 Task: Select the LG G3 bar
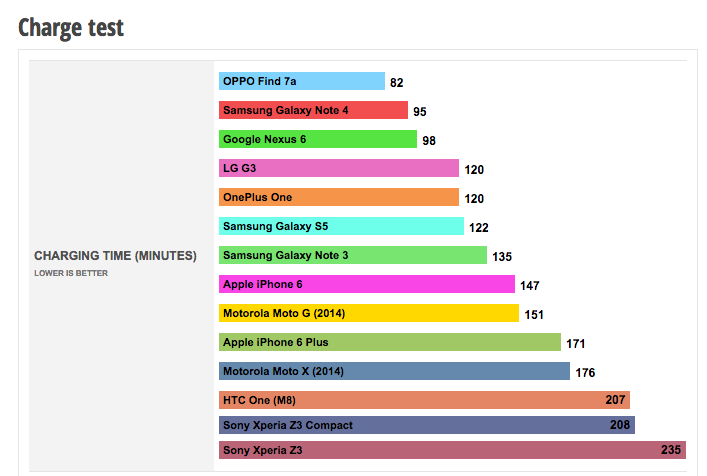coord(338,169)
